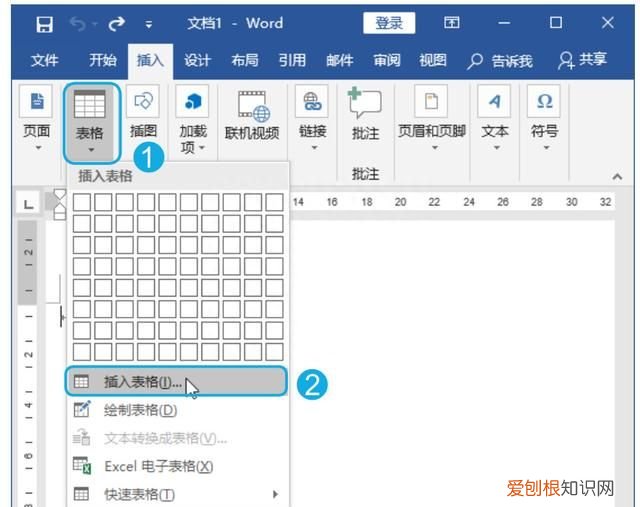Open the 文件 tab
640x507 pixels.
tap(44, 61)
